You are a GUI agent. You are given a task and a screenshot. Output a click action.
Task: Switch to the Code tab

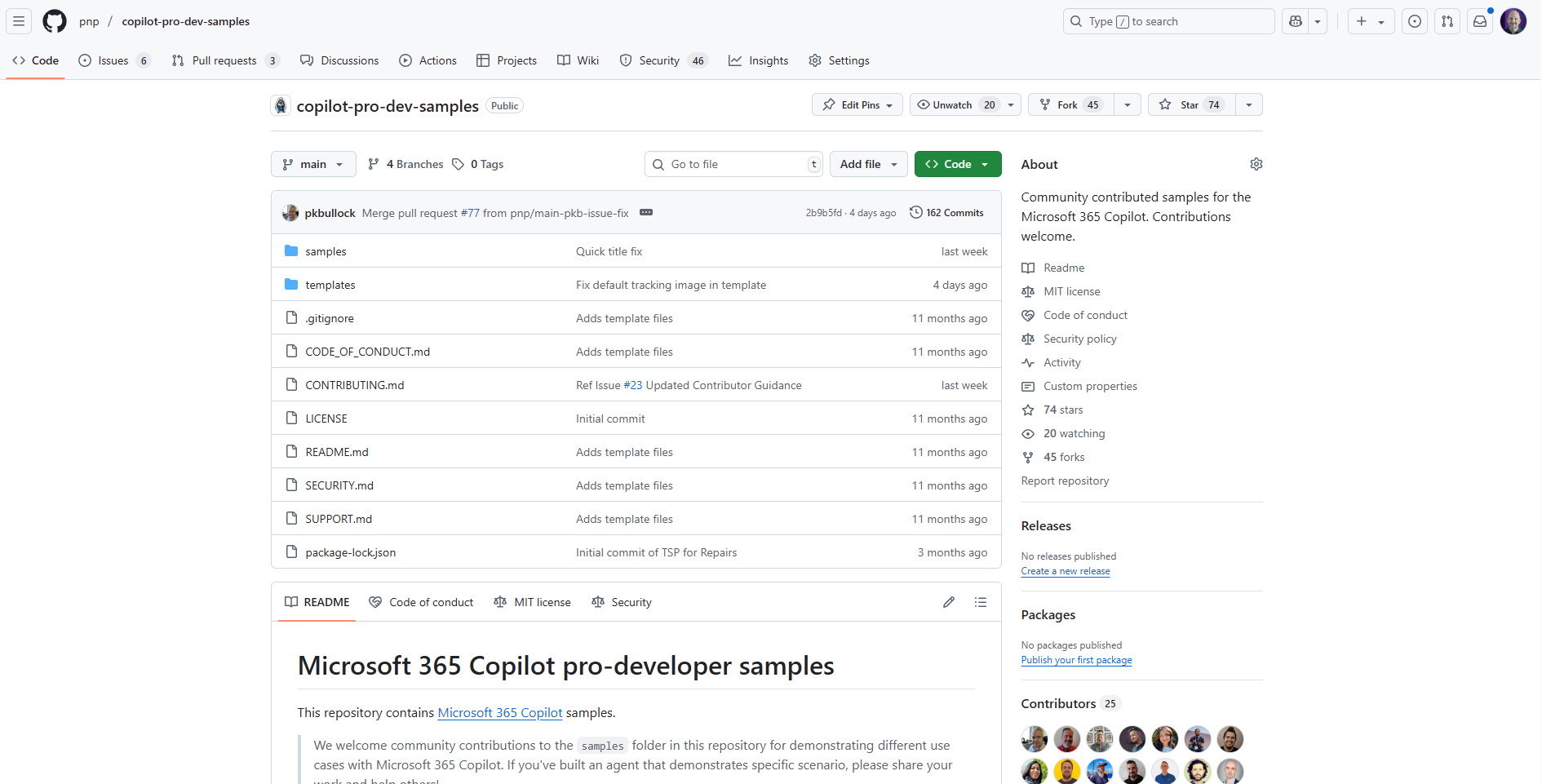36,60
